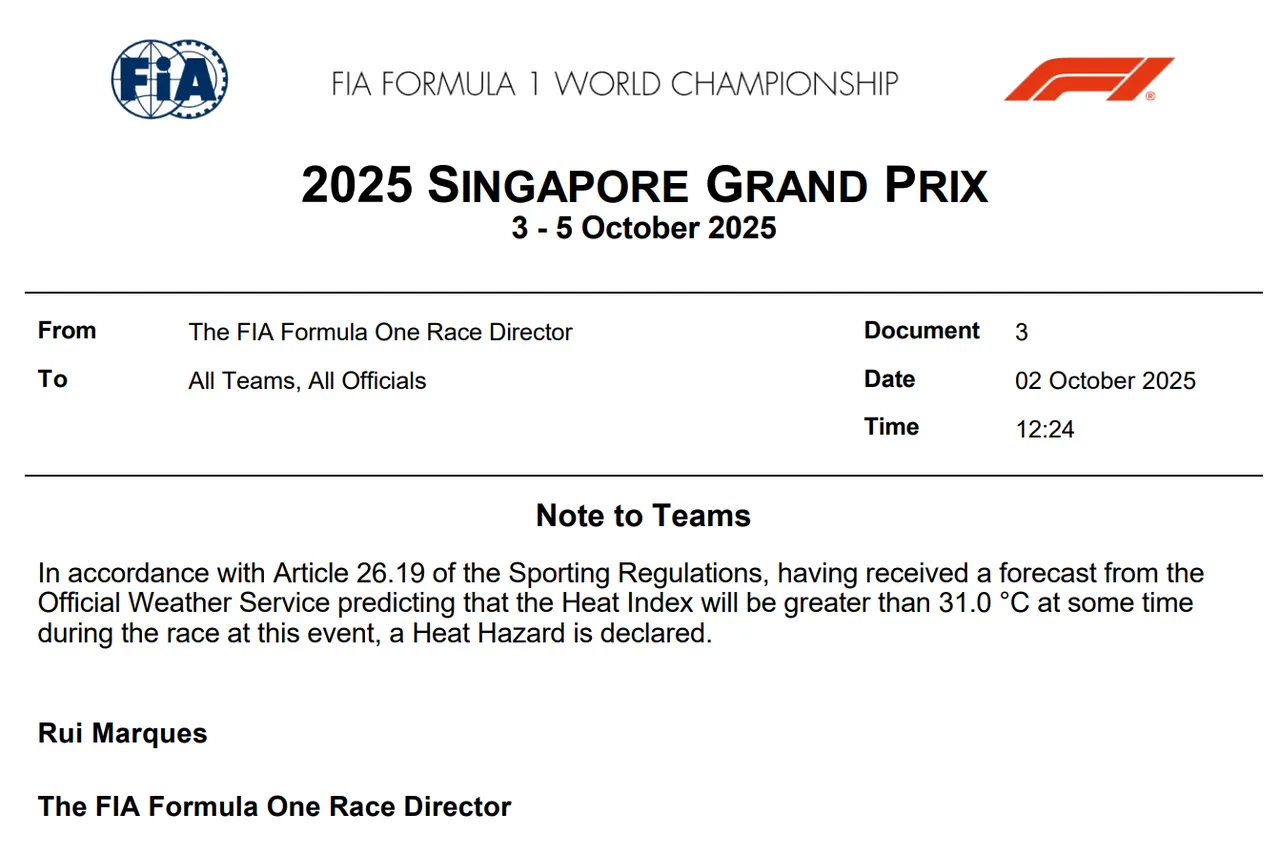Click the bold Document label

[921, 331]
